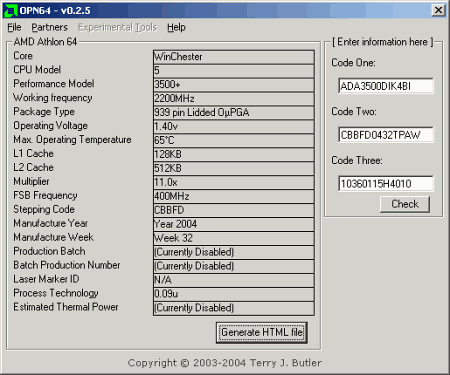Click the Stepping Code label

coord(44,210)
